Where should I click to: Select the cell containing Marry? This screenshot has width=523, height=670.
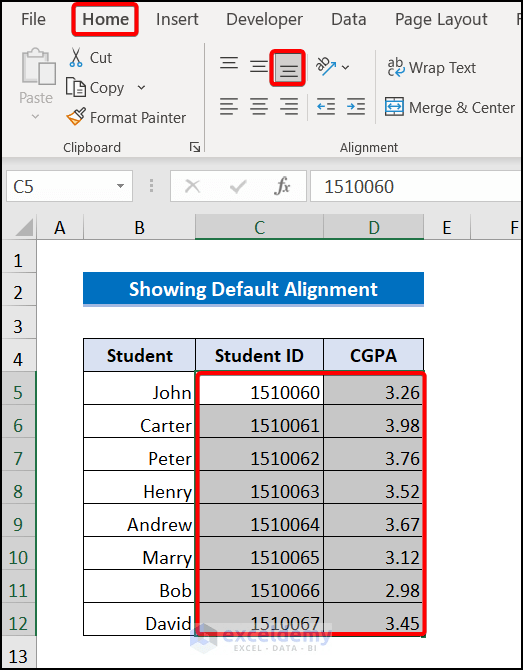(x=139, y=553)
